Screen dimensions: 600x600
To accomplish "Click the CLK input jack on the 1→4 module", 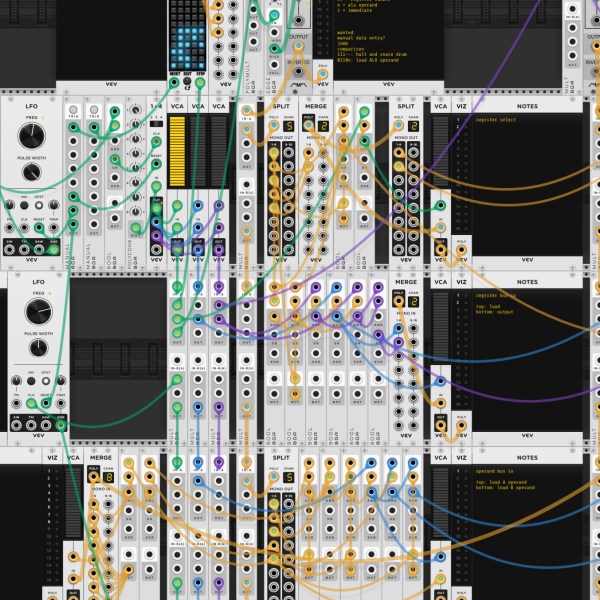I will [156, 142].
